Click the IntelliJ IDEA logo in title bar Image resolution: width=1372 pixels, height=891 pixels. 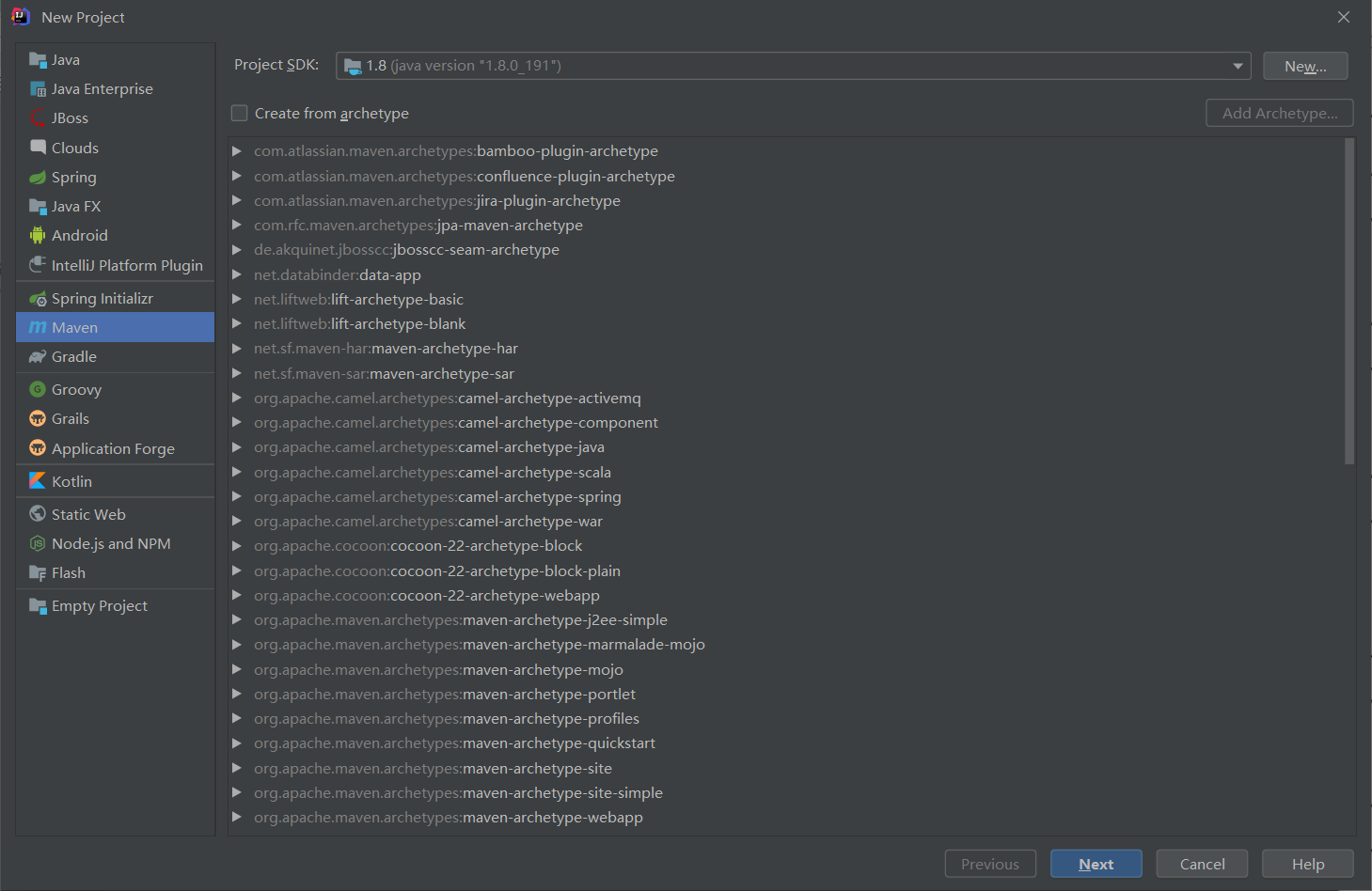click(x=20, y=17)
